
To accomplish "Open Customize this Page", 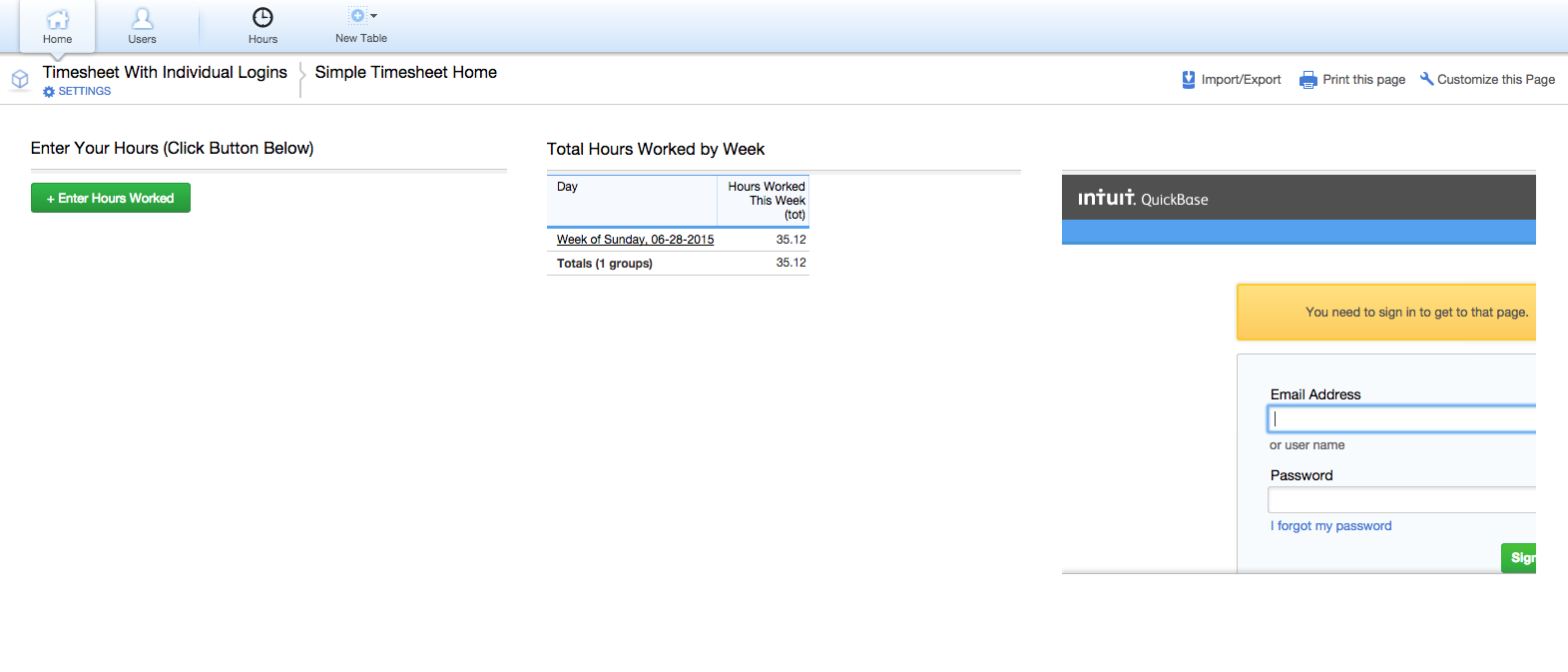I will pos(1496,80).
